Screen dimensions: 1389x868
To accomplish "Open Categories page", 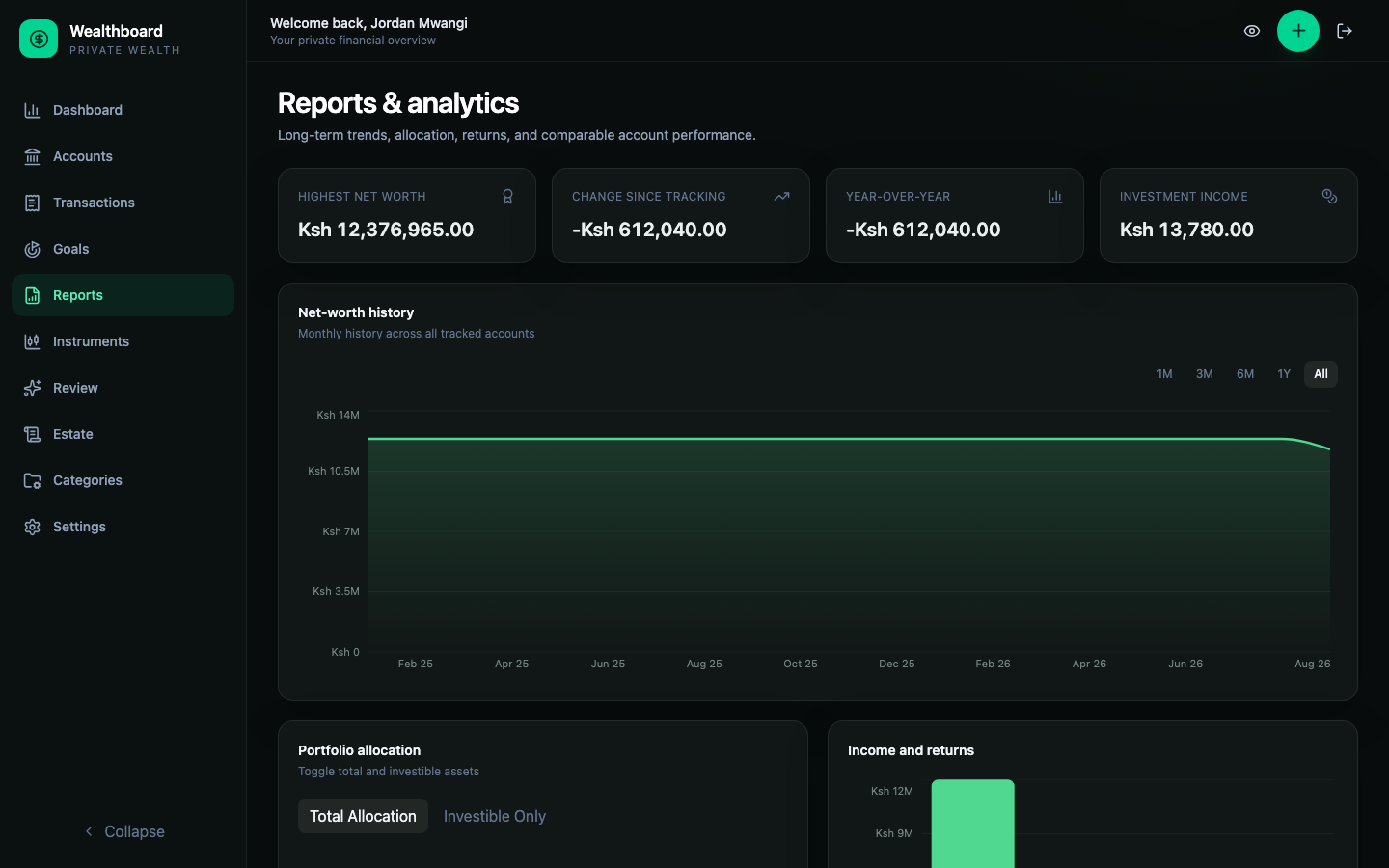I will [123, 480].
